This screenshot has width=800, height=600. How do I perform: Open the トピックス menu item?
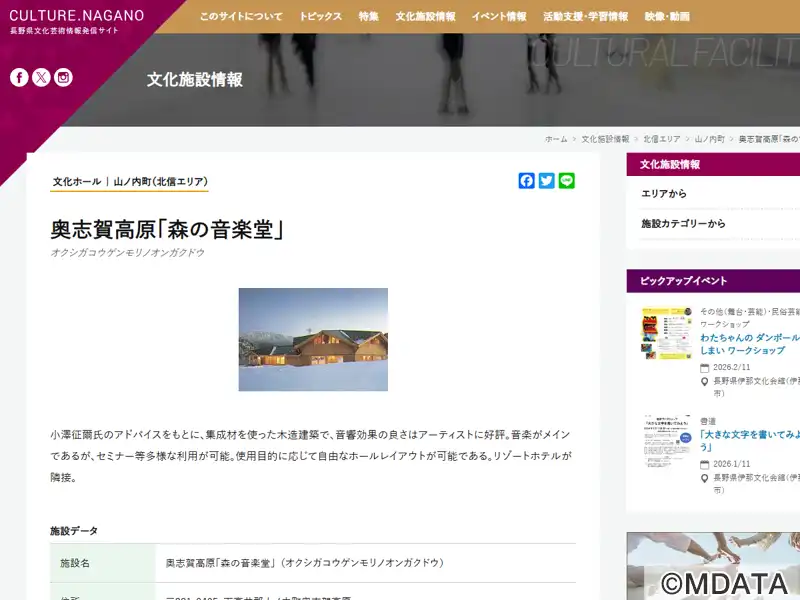tap(320, 17)
